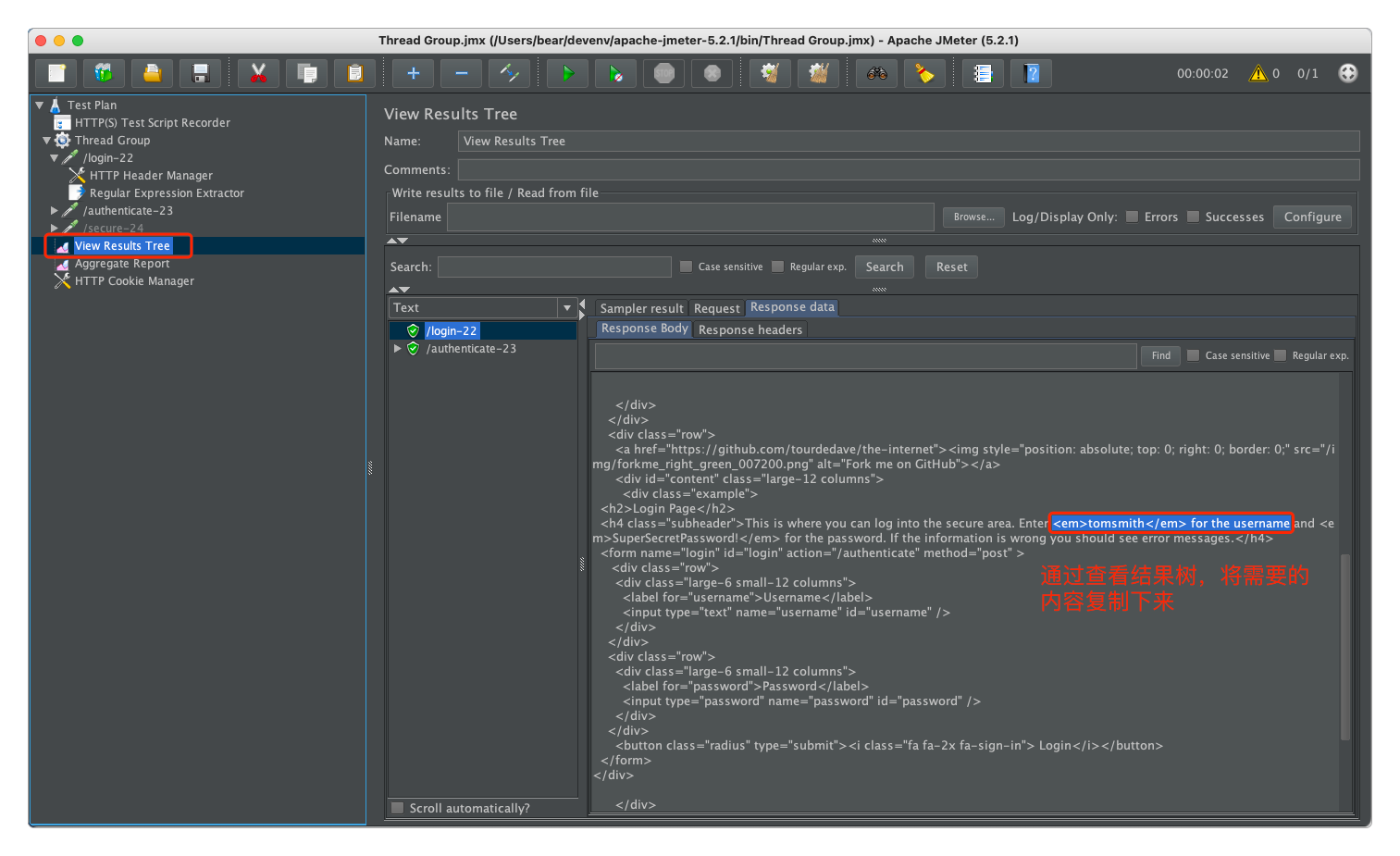The image size is (1400, 856).
Task: Open the Templates icon
Action: point(104,73)
